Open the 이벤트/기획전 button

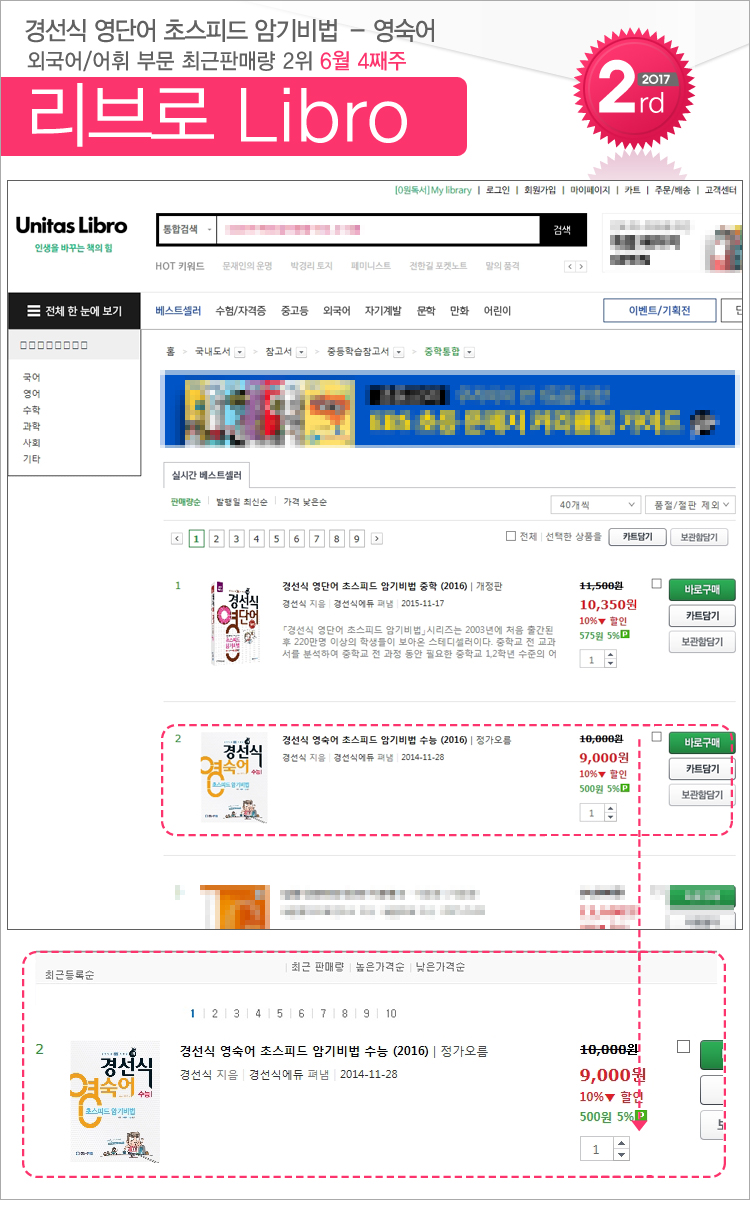click(x=660, y=311)
